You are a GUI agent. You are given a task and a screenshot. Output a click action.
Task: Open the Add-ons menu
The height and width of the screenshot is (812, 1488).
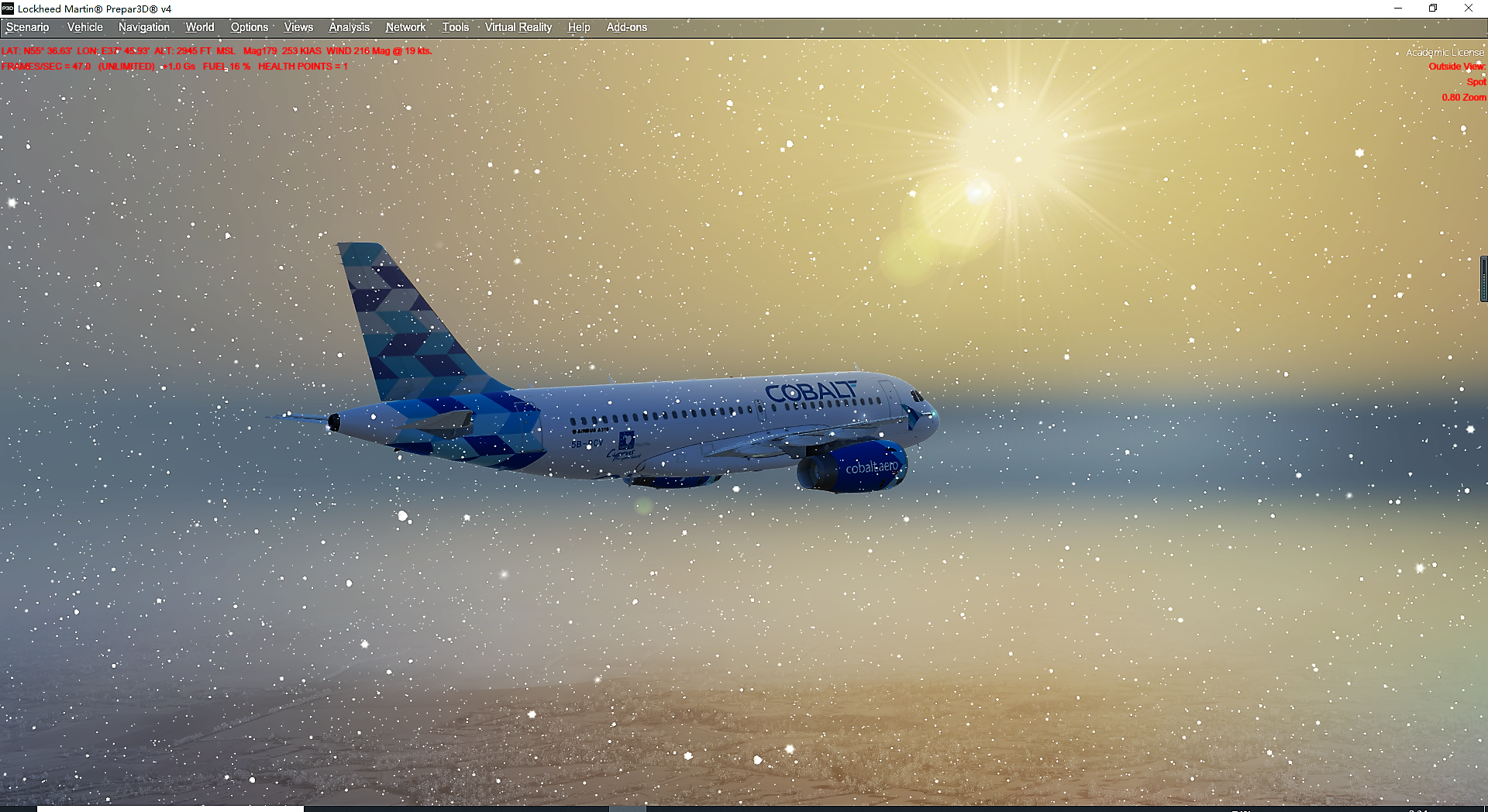(627, 27)
